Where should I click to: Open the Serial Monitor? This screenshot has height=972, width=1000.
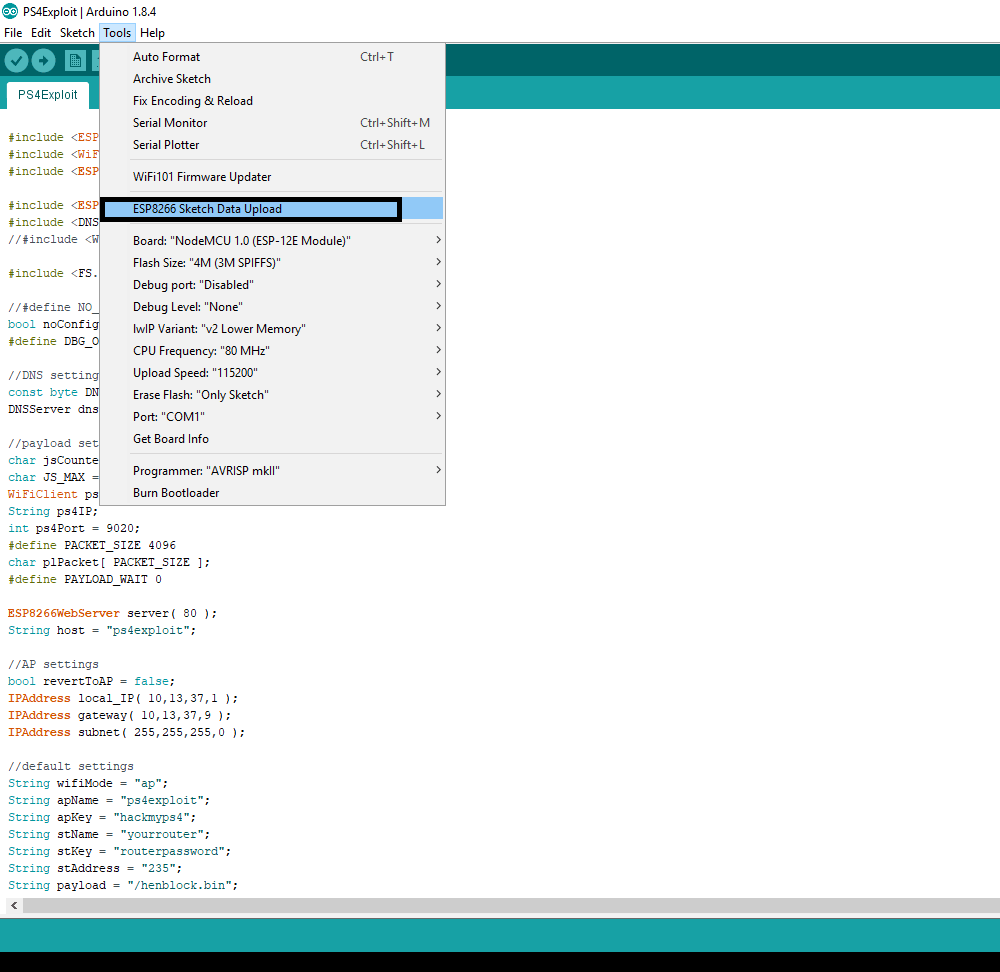272,122
